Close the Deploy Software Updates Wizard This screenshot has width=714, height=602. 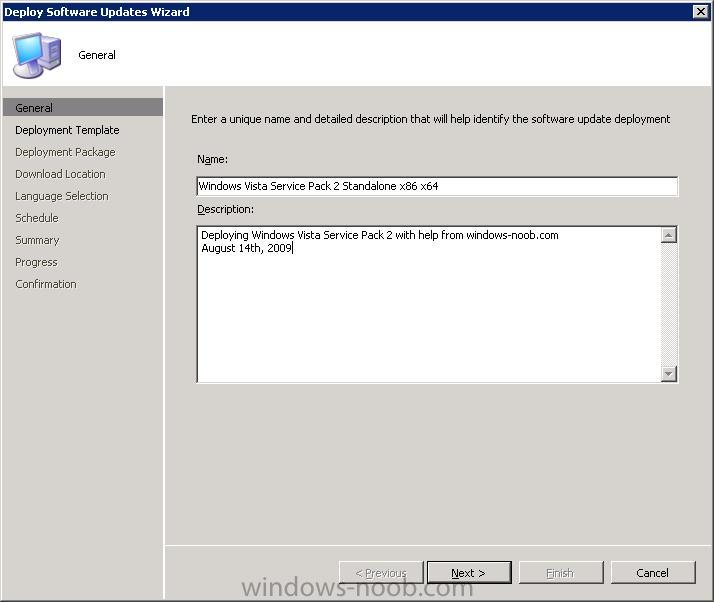pos(700,11)
